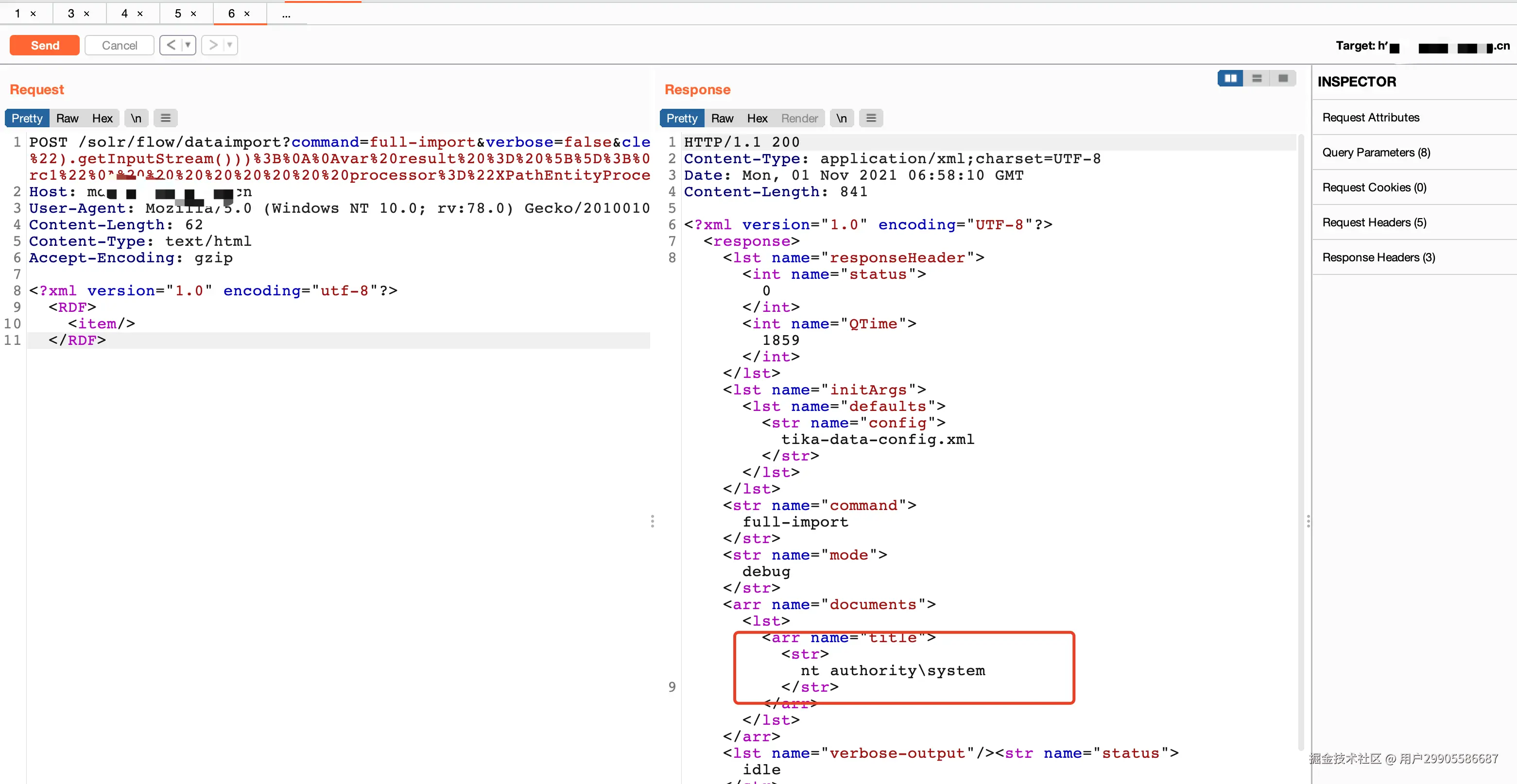Select stacked horizontal layout view icon
The height and width of the screenshot is (784, 1517).
coord(1257,78)
